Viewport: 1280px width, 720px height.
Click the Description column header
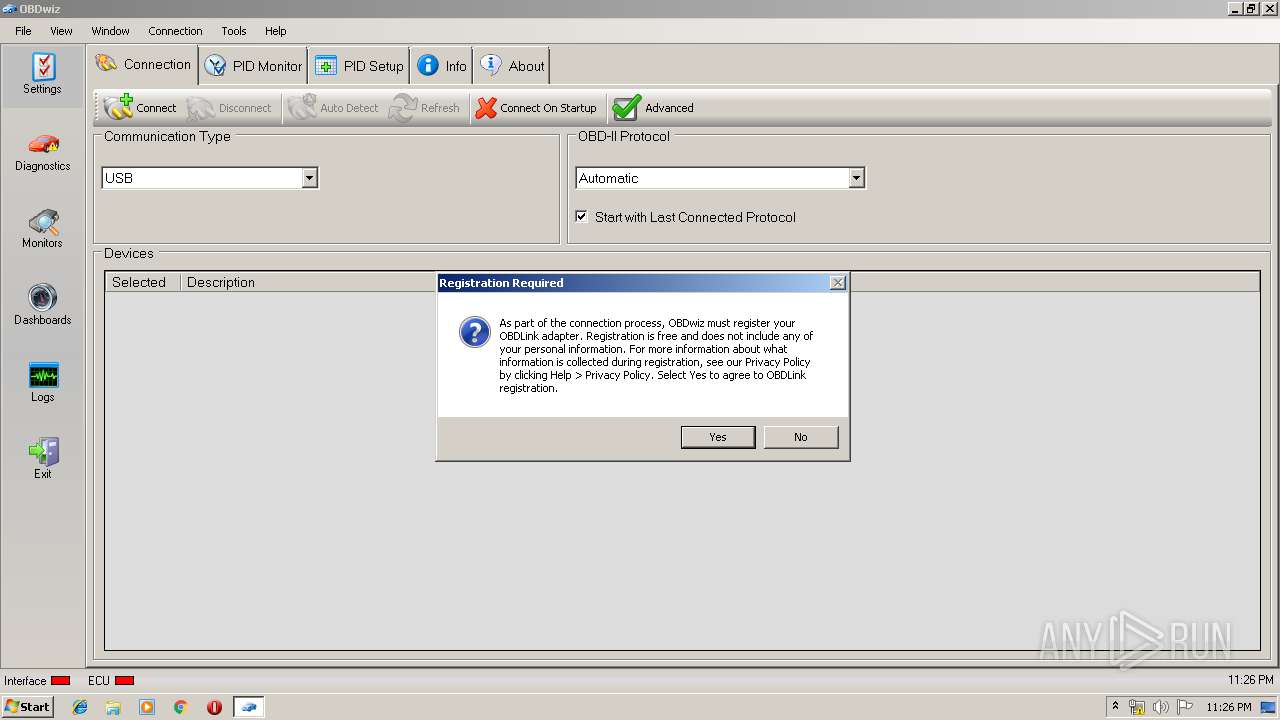pos(220,282)
